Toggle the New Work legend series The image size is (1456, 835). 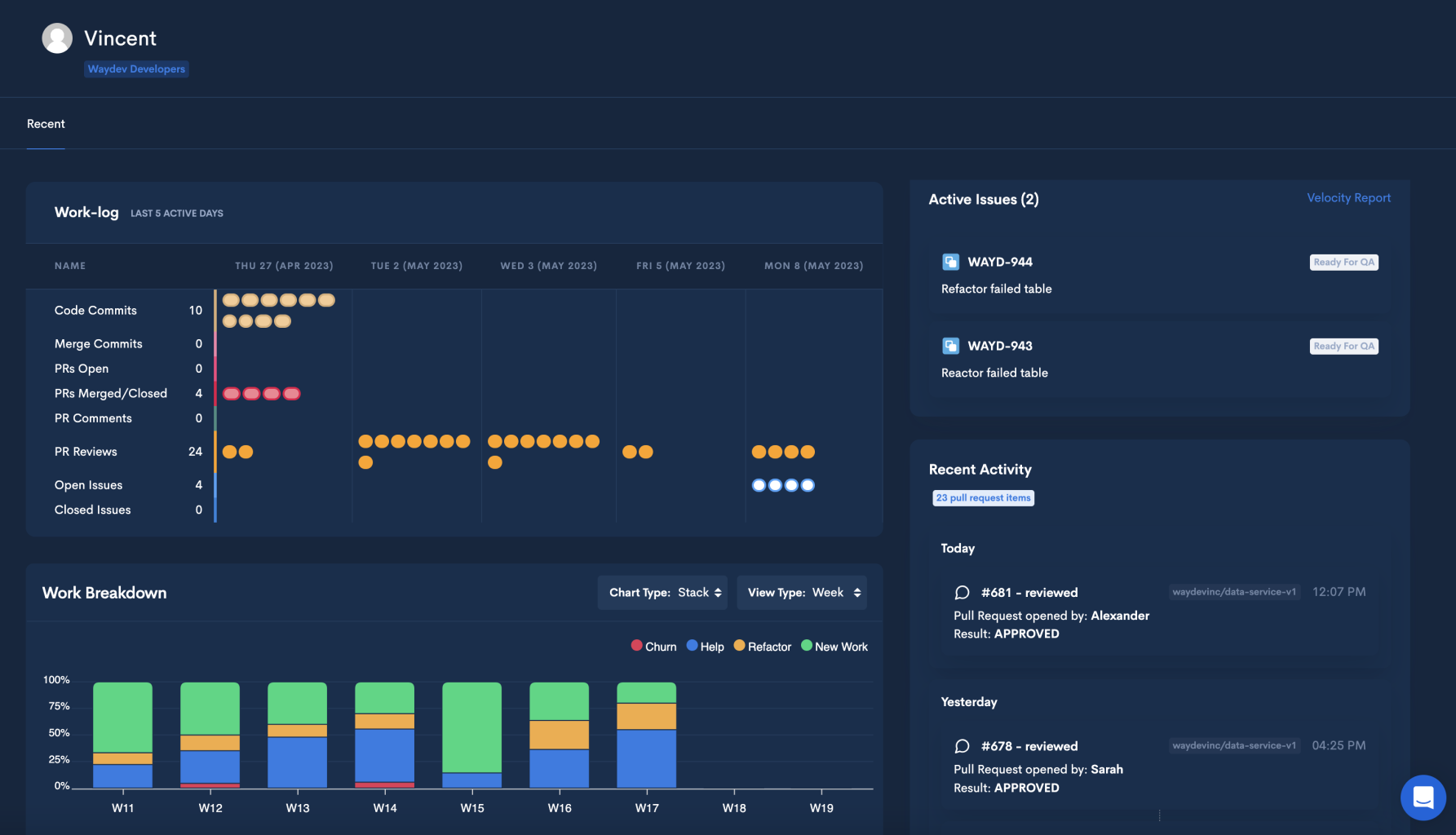click(834, 646)
